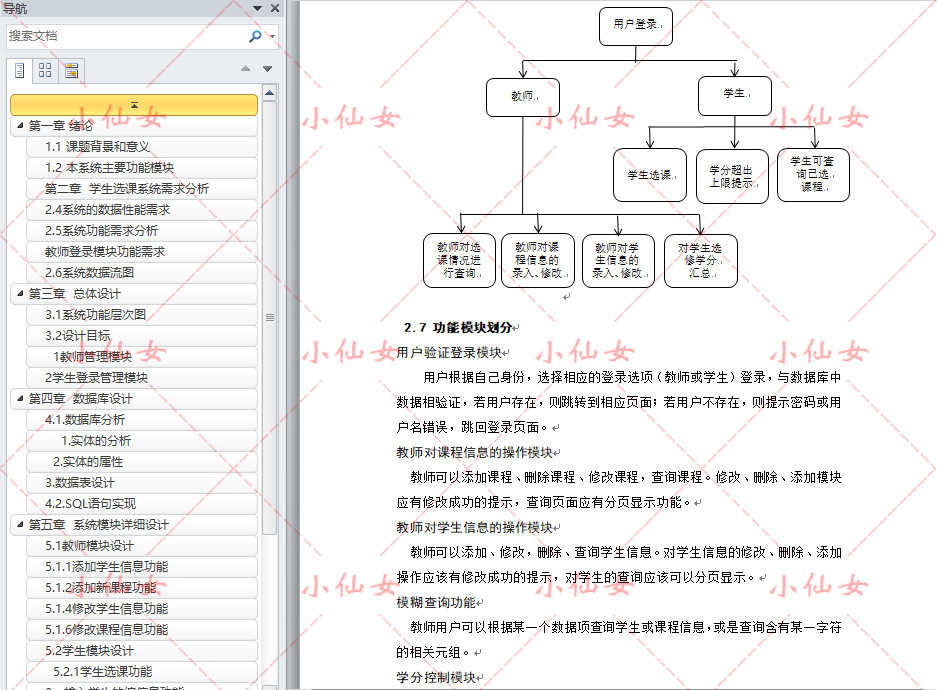
Task: Select heading 第二章 学生选课系统需求分析
Action: click(142, 189)
